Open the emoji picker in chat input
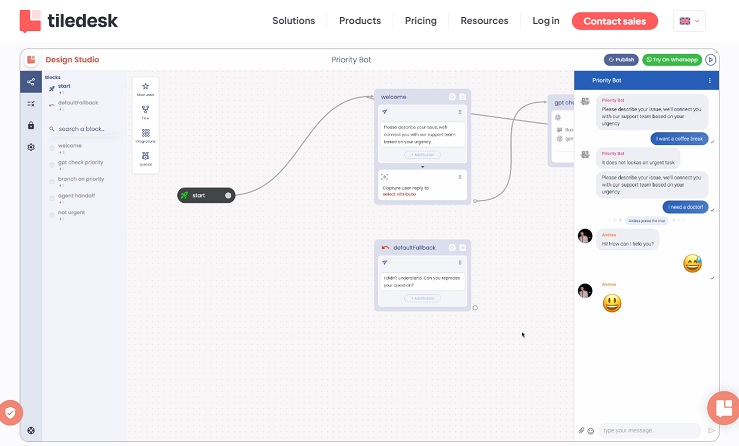Image resolution: width=739 pixels, height=446 pixels. pos(590,431)
